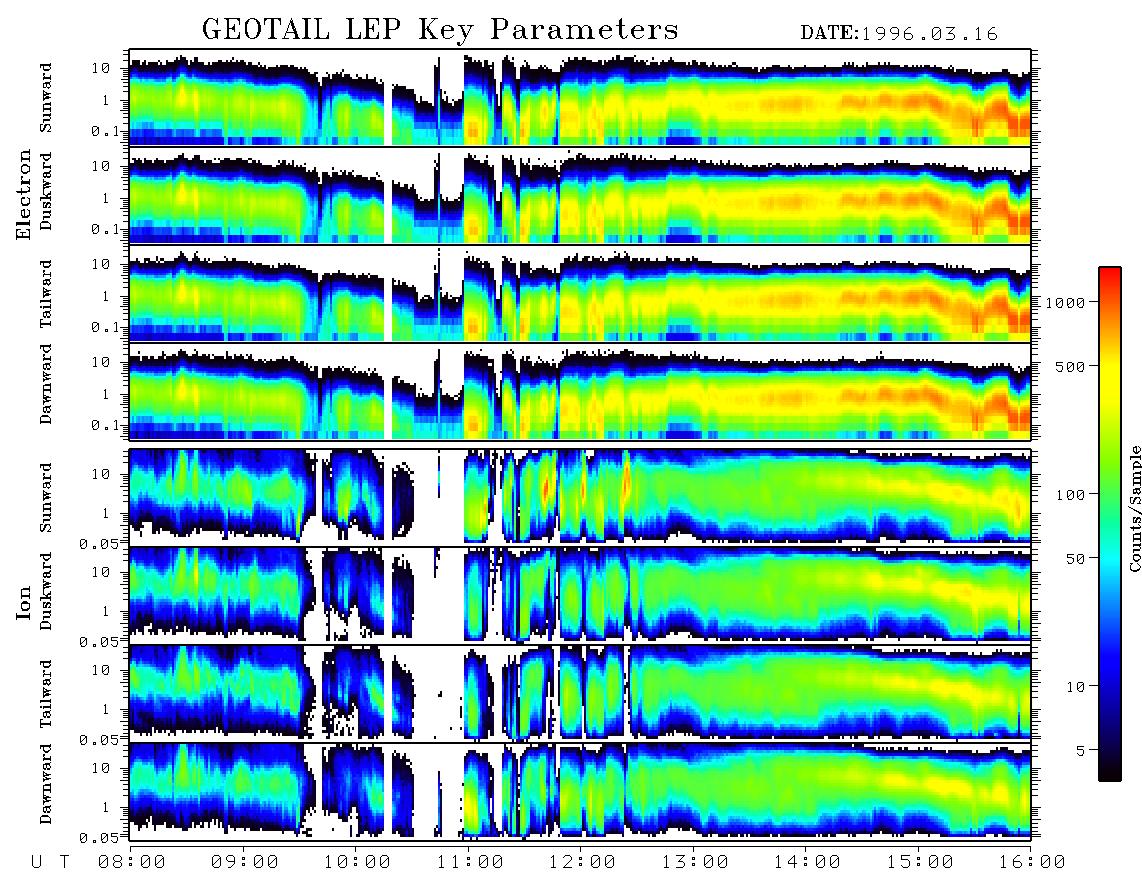Click the "16:00" time tick label
This screenshot has height=880, width=1142.
pyautogui.click(x=1031, y=862)
